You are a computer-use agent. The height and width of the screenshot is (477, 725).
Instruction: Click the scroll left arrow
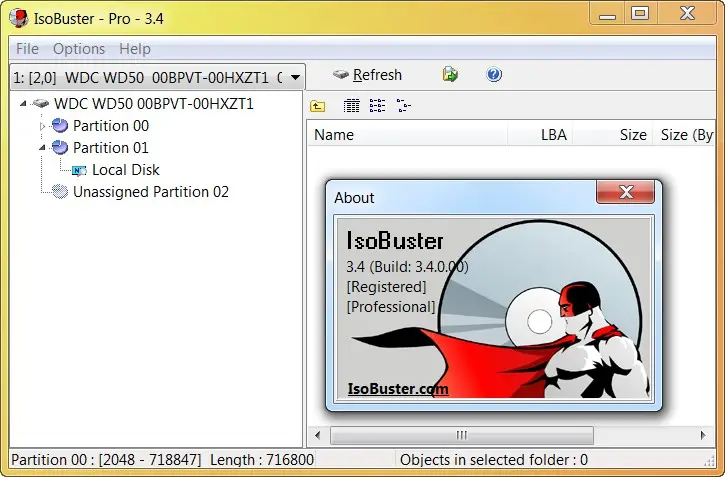(317, 435)
